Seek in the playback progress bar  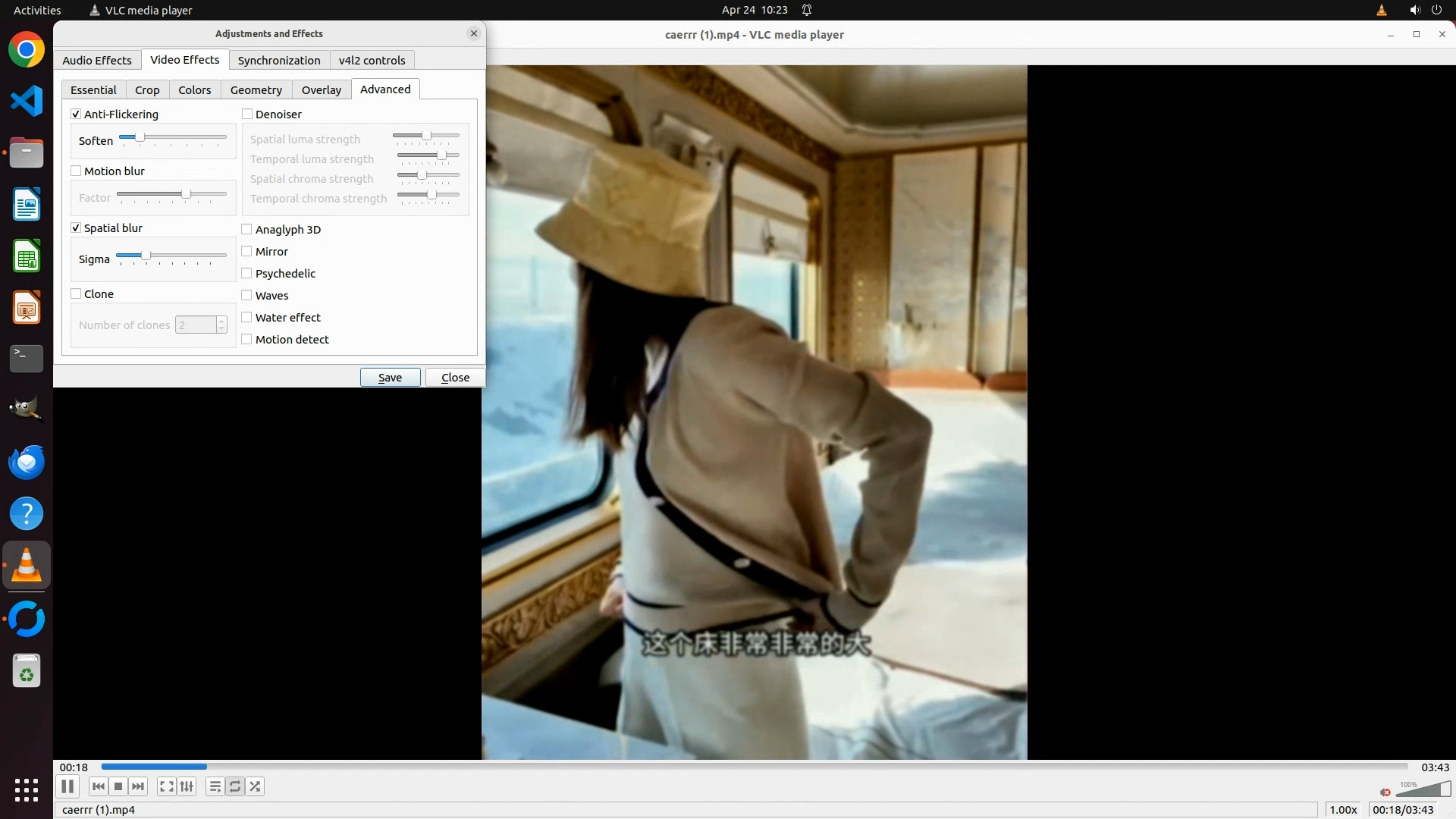755,767
